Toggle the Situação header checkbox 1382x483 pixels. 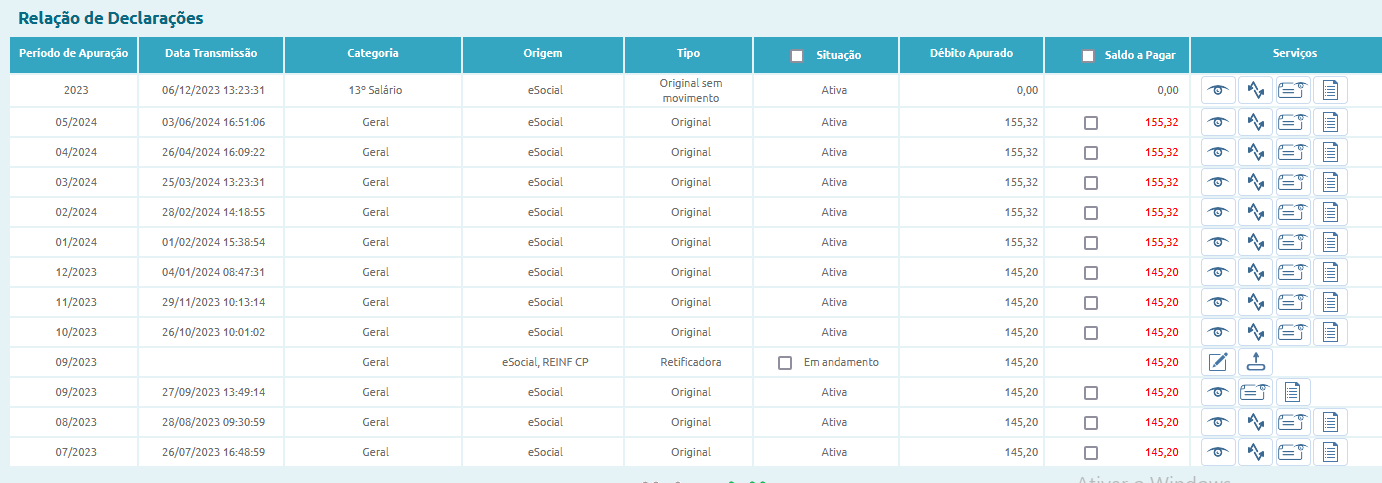797,56
